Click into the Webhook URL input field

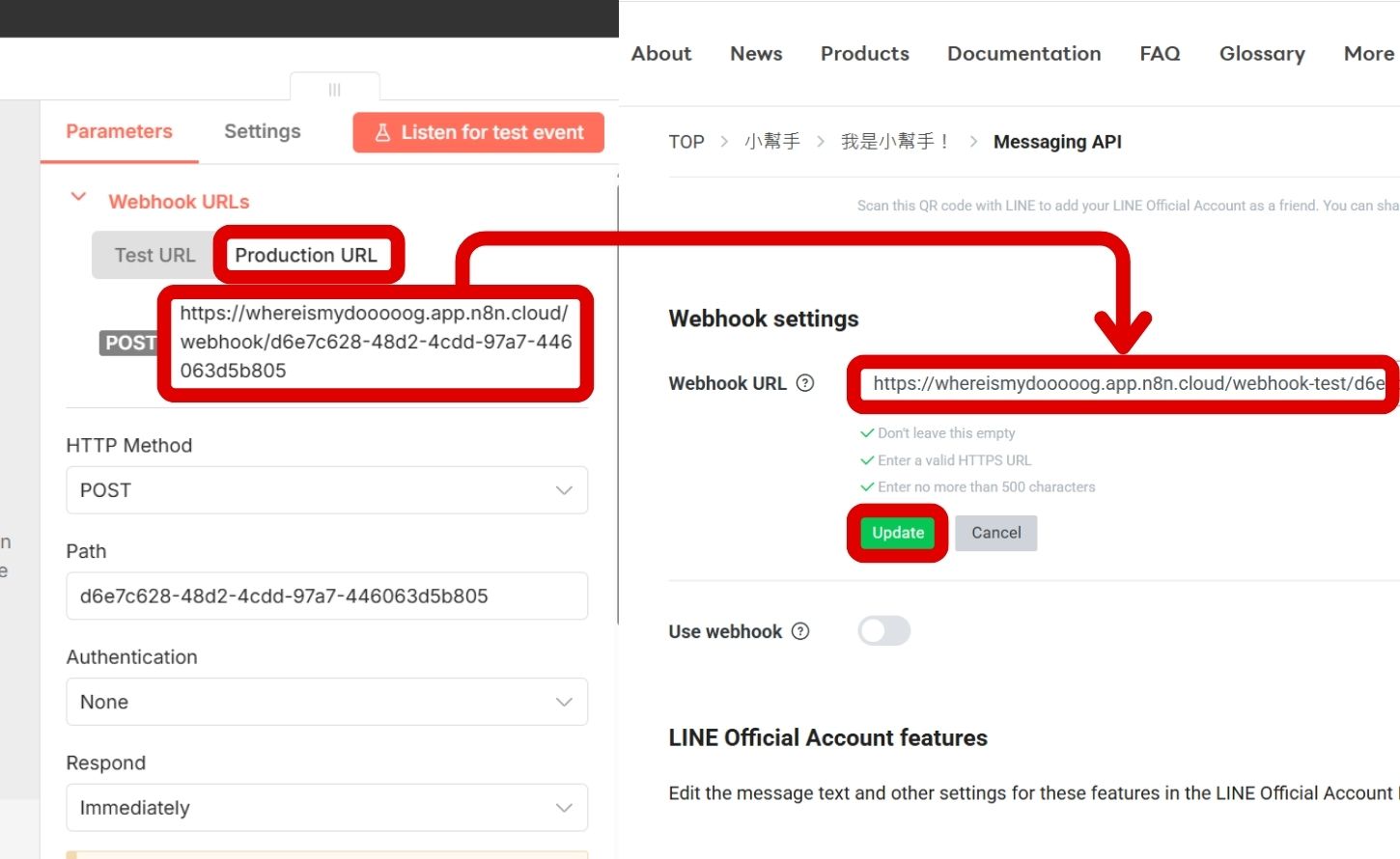[x=1125, y=384]
